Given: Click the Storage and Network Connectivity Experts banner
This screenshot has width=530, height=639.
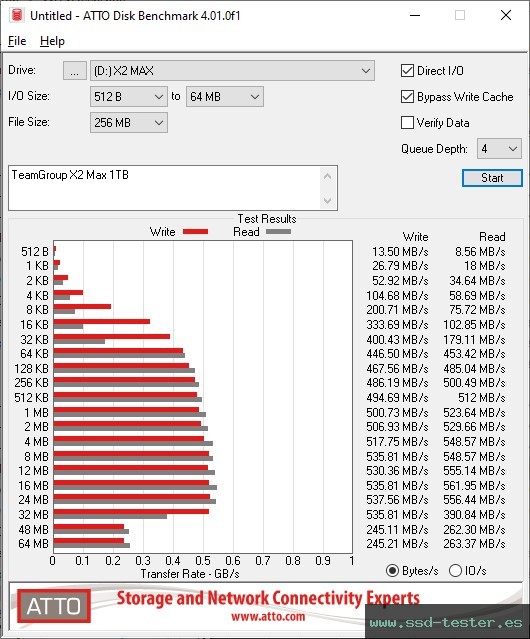Looking at the screenshot, I should [x=268, y=598].
